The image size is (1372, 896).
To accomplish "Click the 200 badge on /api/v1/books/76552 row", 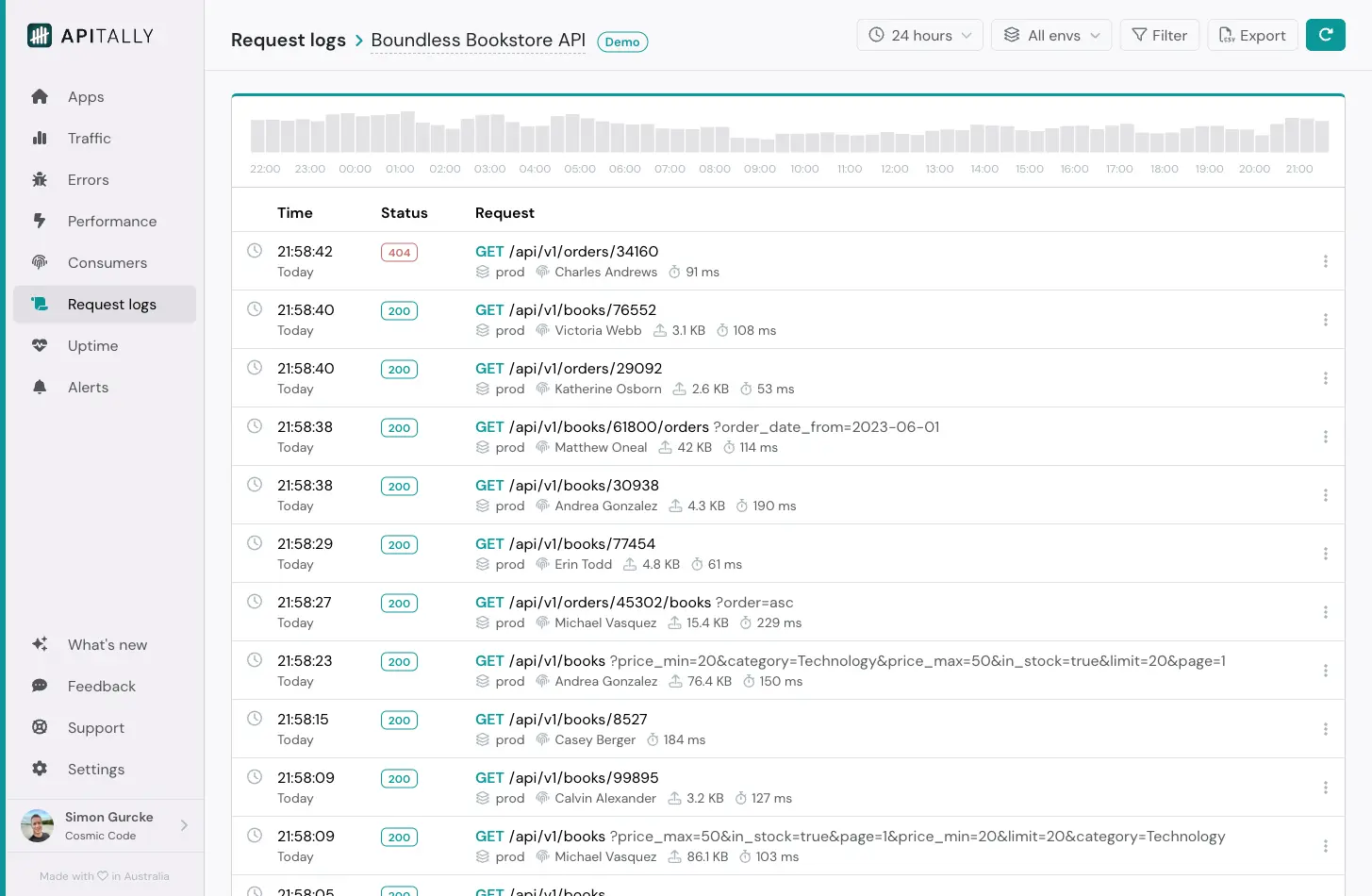I will click(399, 311).
